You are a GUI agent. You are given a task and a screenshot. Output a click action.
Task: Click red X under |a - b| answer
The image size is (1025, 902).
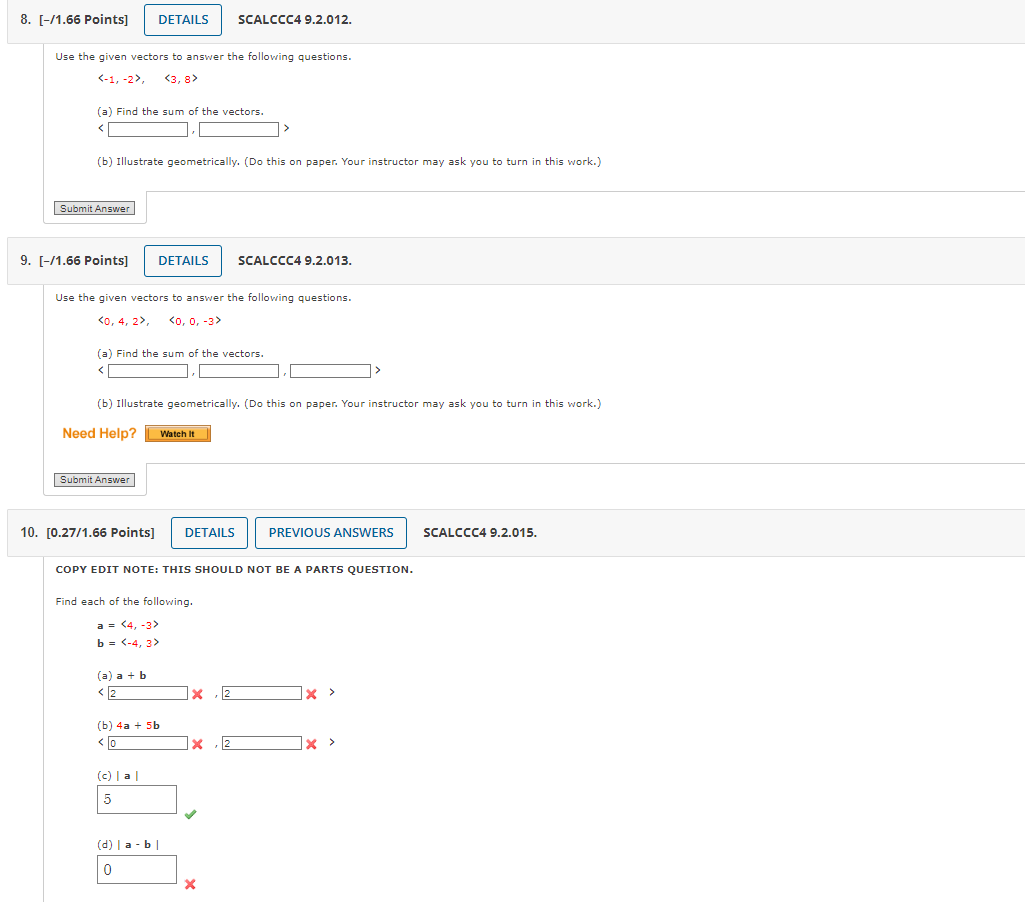[190, 884]
